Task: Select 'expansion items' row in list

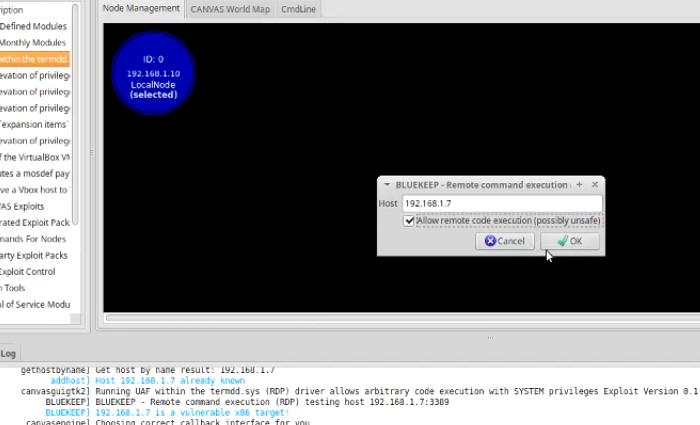Action: coord(35,125)
